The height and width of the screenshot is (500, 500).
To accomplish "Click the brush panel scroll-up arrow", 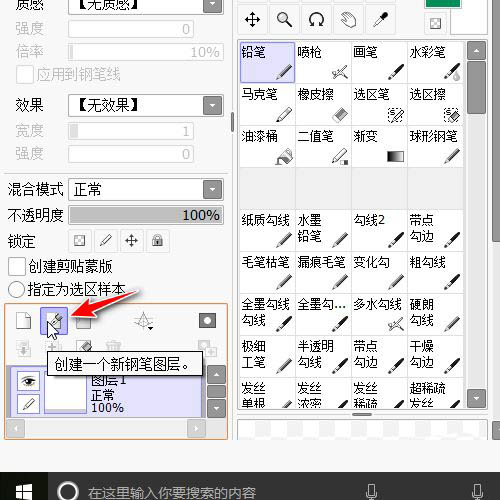I will tap(476, 51).
